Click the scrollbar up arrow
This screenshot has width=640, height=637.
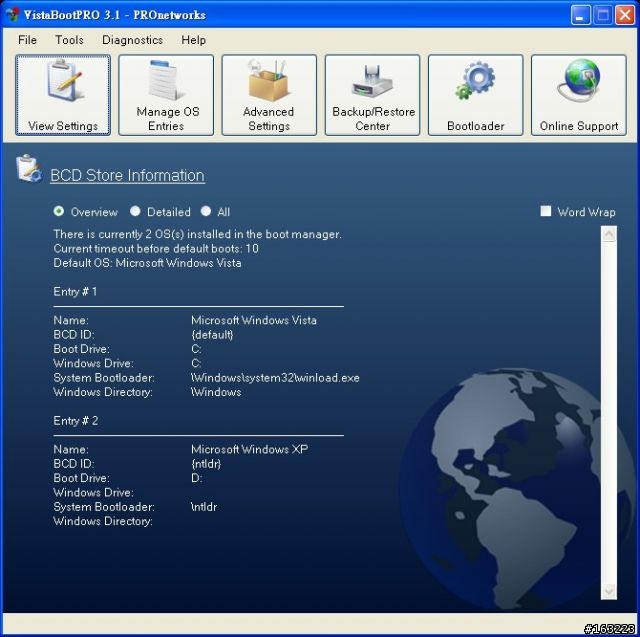pos(609,234)
